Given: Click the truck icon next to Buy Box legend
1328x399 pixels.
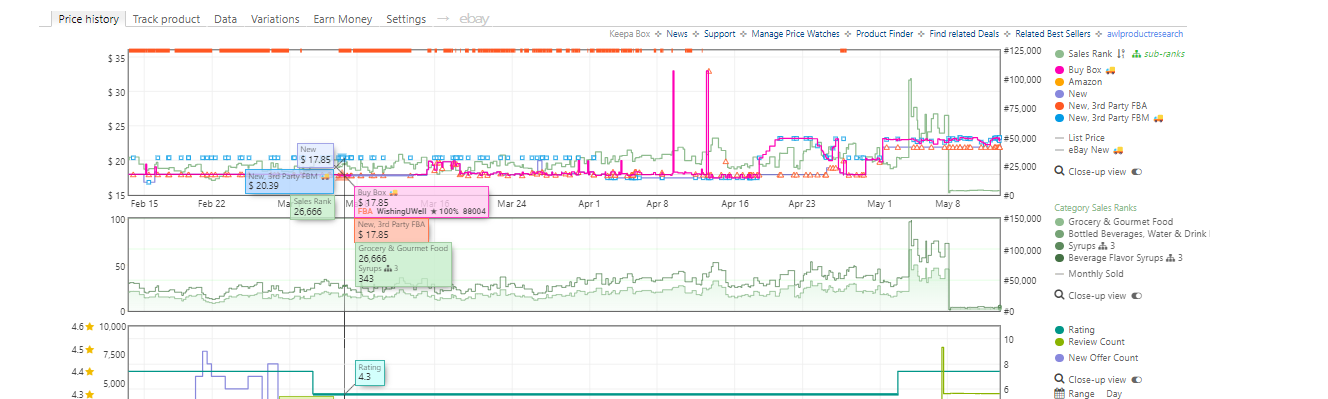Looking at the screenshot, I should (x=1110, y=70).
